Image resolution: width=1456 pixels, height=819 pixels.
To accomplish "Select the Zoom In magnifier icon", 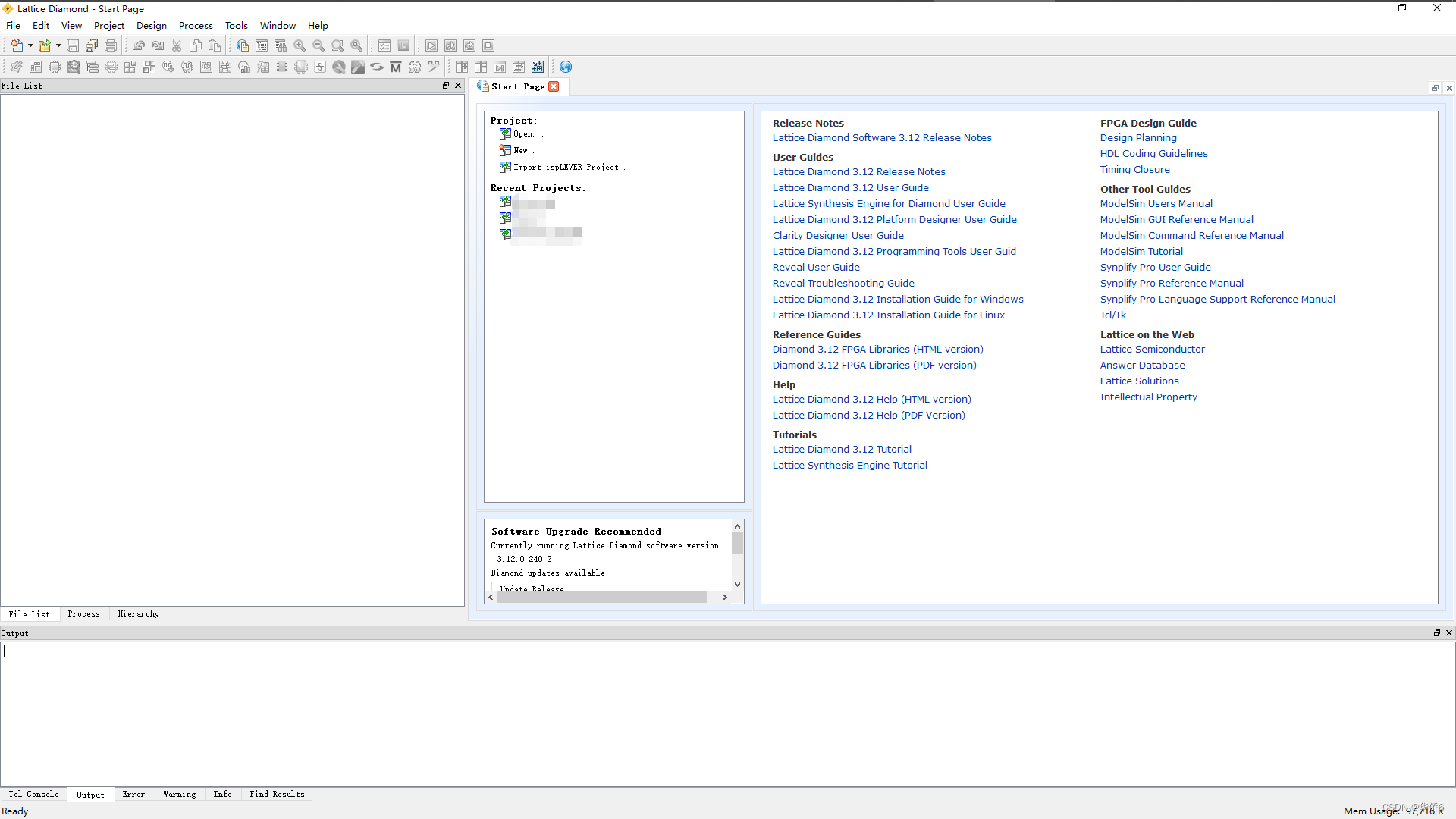I will pyautogui.click(x=300, y=45).
